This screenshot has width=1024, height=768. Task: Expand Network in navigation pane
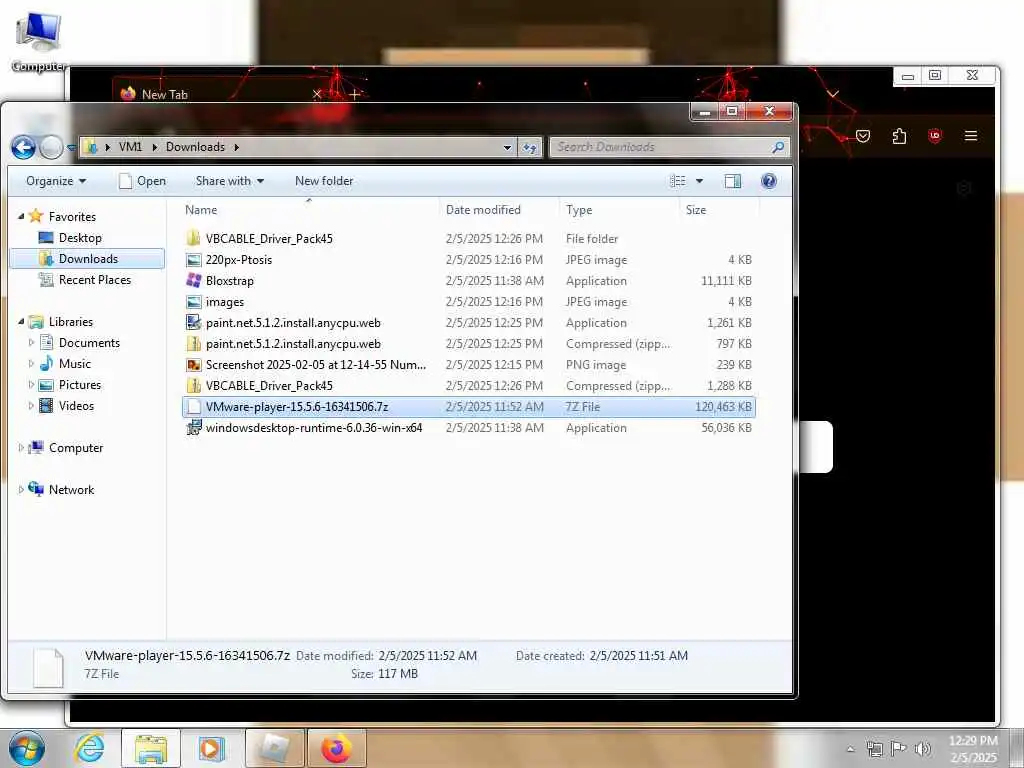(21, 489)
